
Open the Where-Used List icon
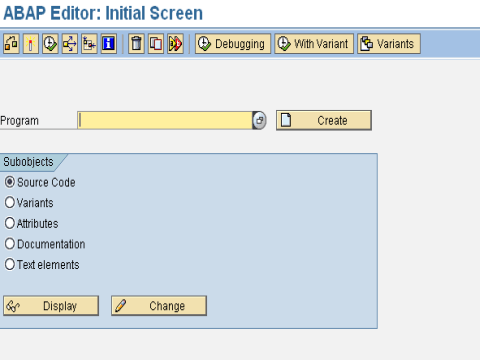(x=70, y=44)
